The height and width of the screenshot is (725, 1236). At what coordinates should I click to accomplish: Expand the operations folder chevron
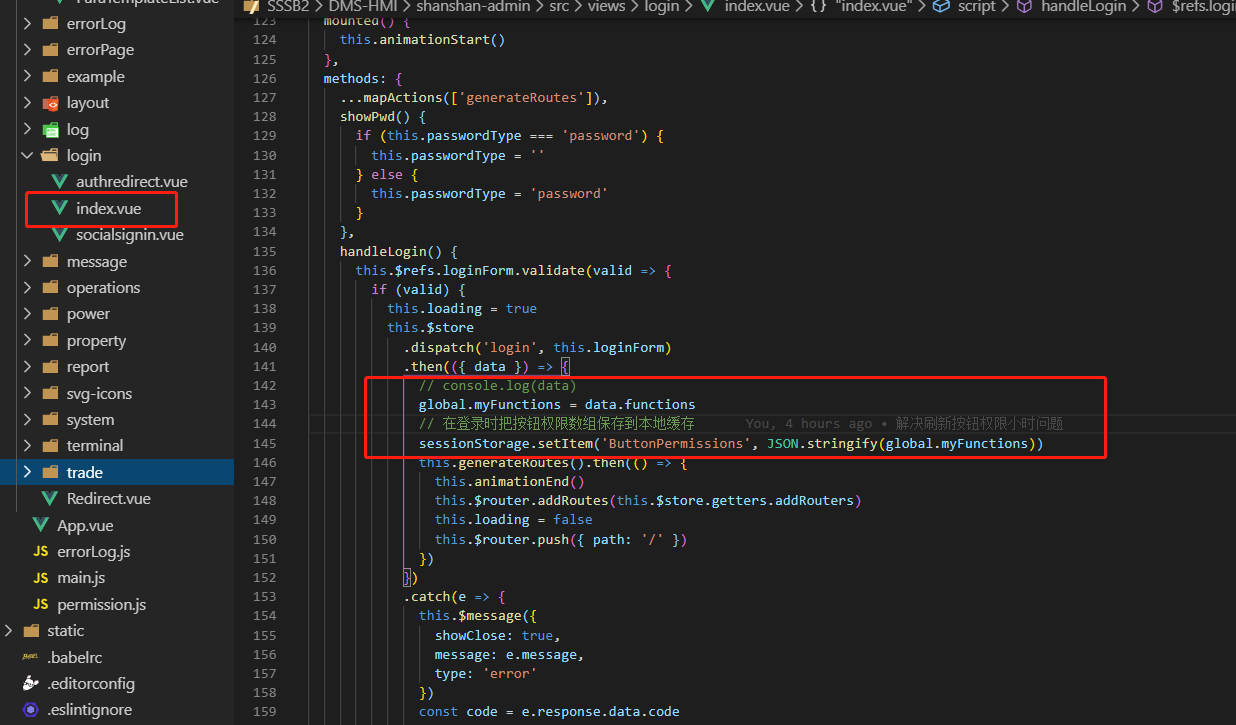(27, 287)
